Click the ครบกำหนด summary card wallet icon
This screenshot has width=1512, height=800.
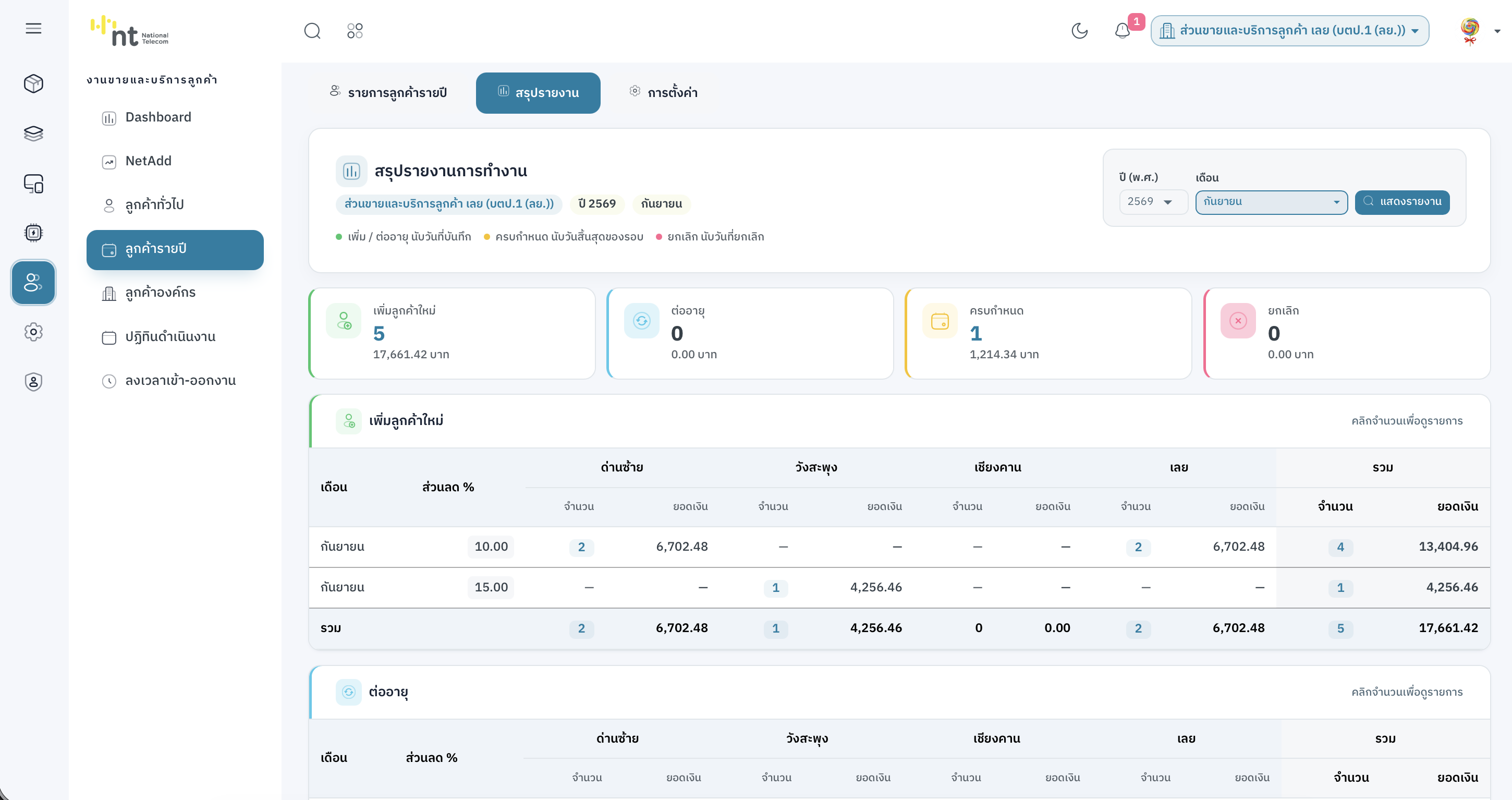click(940, 321)
